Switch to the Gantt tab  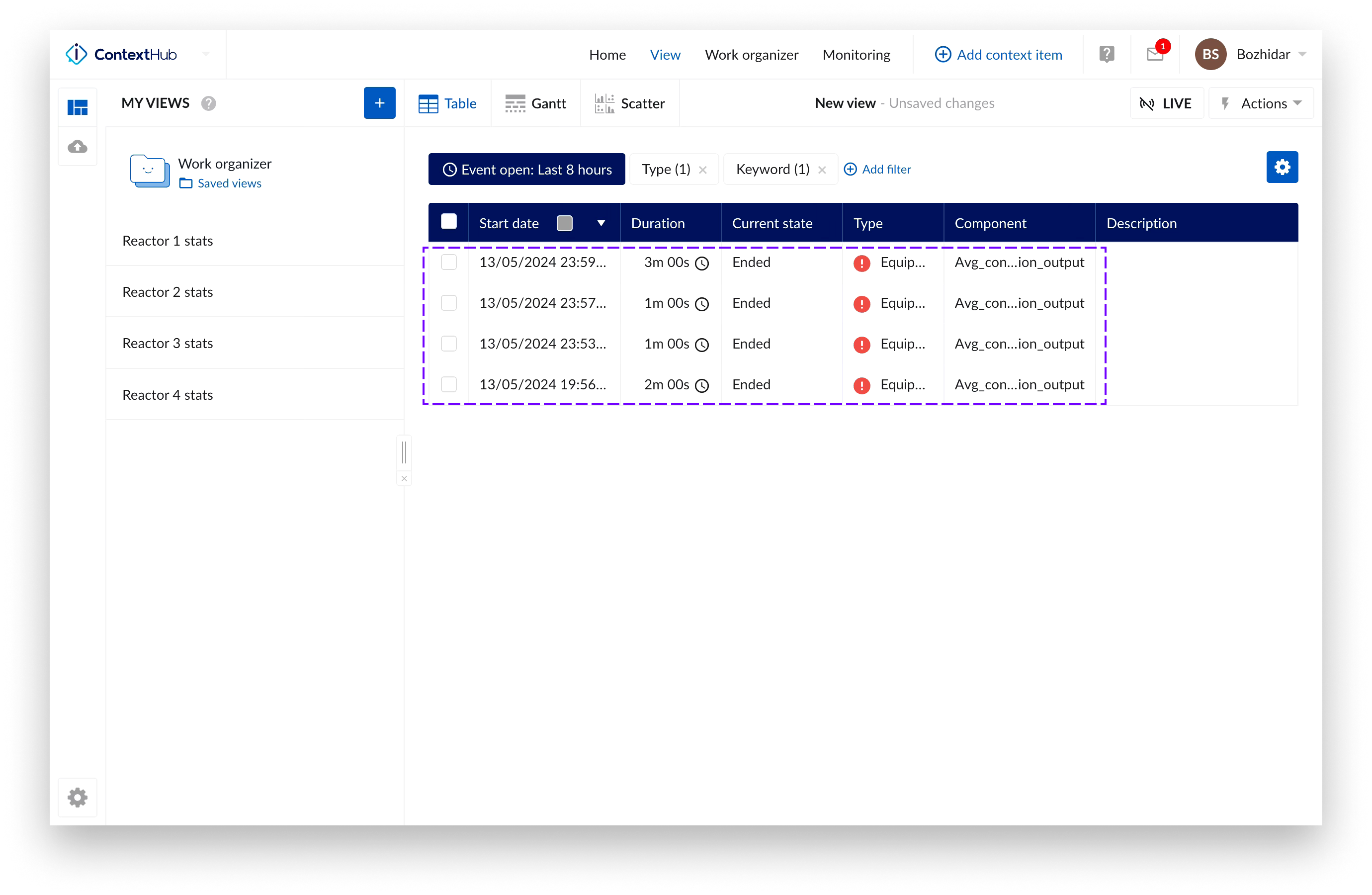point(535,103)
